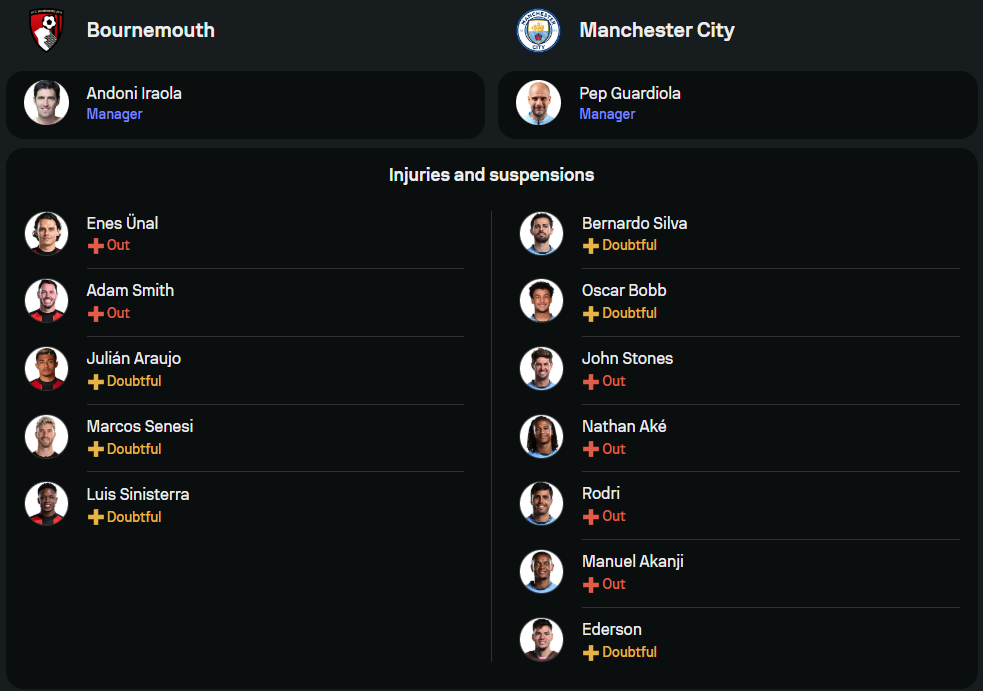Screen dimensions: 983x691
Task: Open John Stones injury entry
Action: (x=740, y=370)
